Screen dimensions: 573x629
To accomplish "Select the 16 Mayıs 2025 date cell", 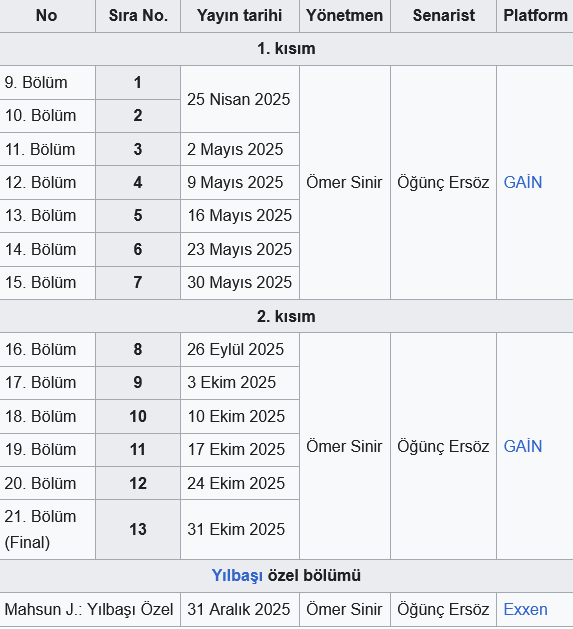I will [240, 216].
